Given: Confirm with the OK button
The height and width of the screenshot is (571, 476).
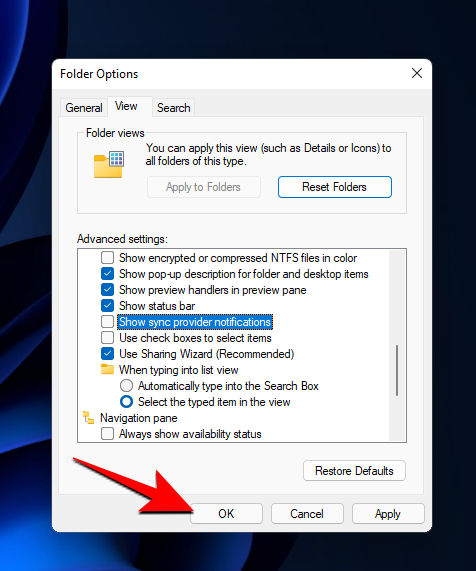Looking at the screenshot, I should point(226,513).
